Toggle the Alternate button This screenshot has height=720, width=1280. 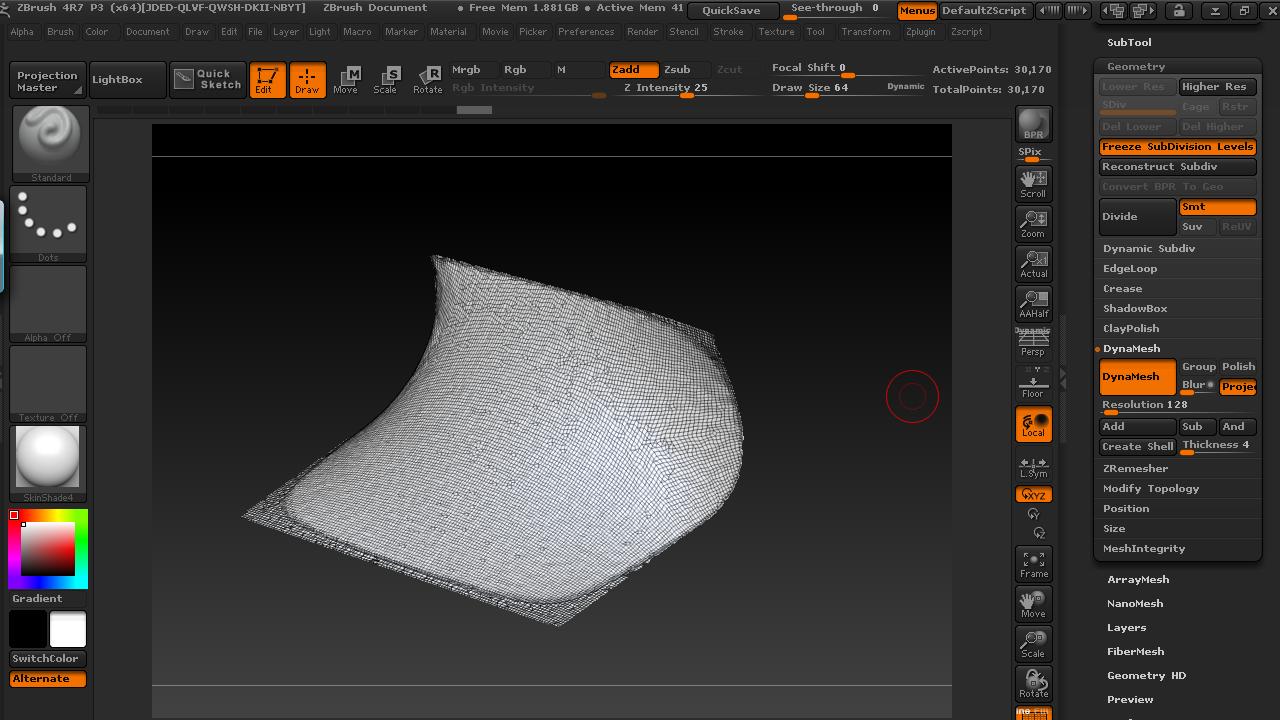tap(48, 678)
